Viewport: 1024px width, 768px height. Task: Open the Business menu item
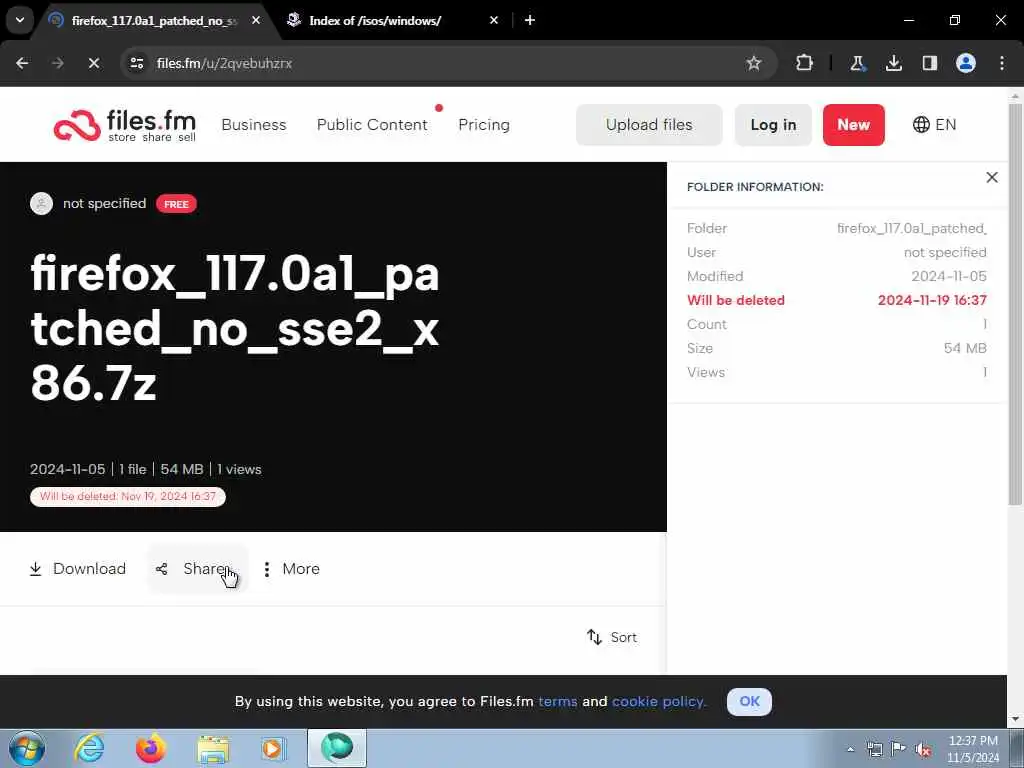coord(254,125)
